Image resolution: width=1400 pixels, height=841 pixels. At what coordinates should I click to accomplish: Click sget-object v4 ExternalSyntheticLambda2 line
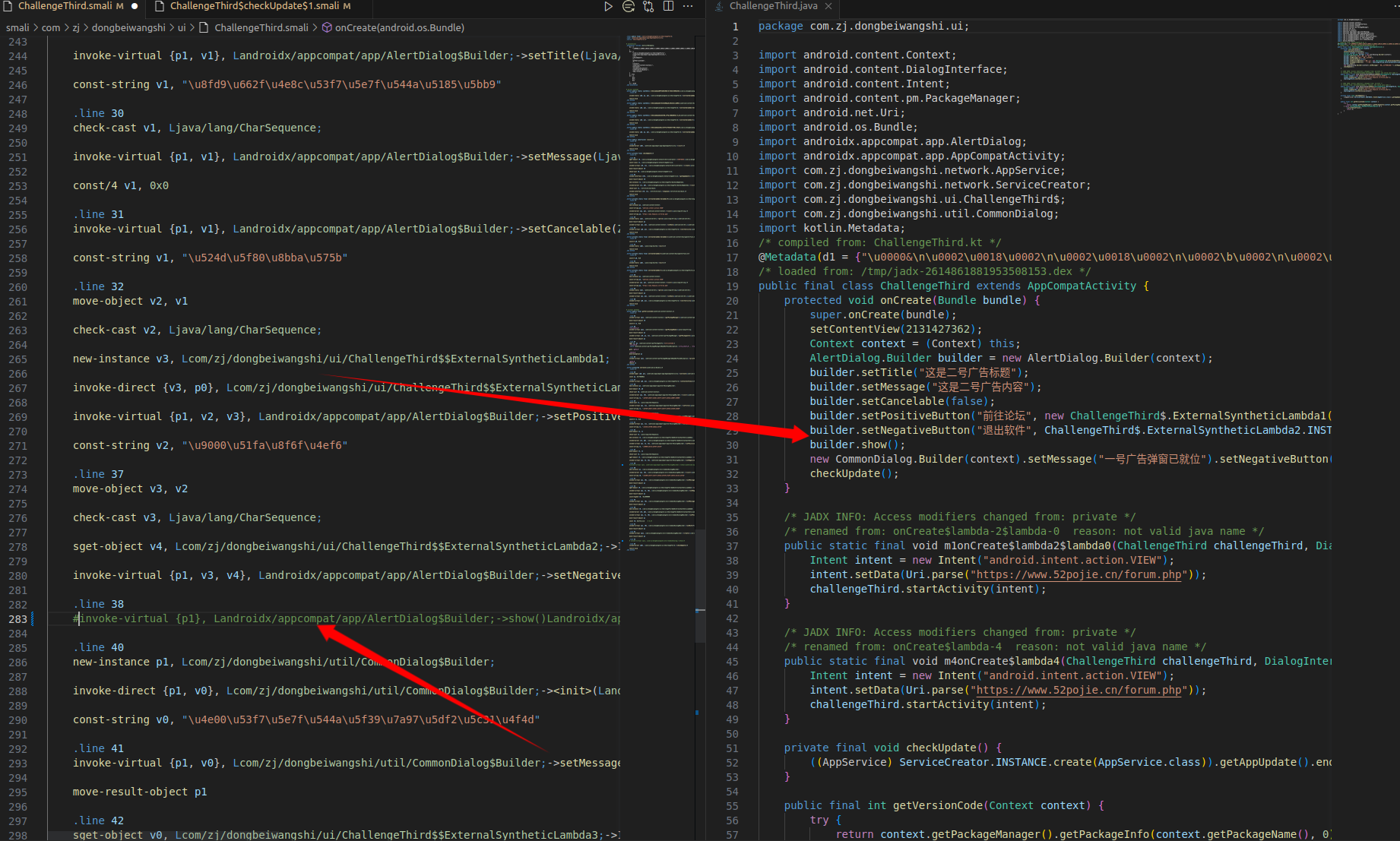(347, 547)
